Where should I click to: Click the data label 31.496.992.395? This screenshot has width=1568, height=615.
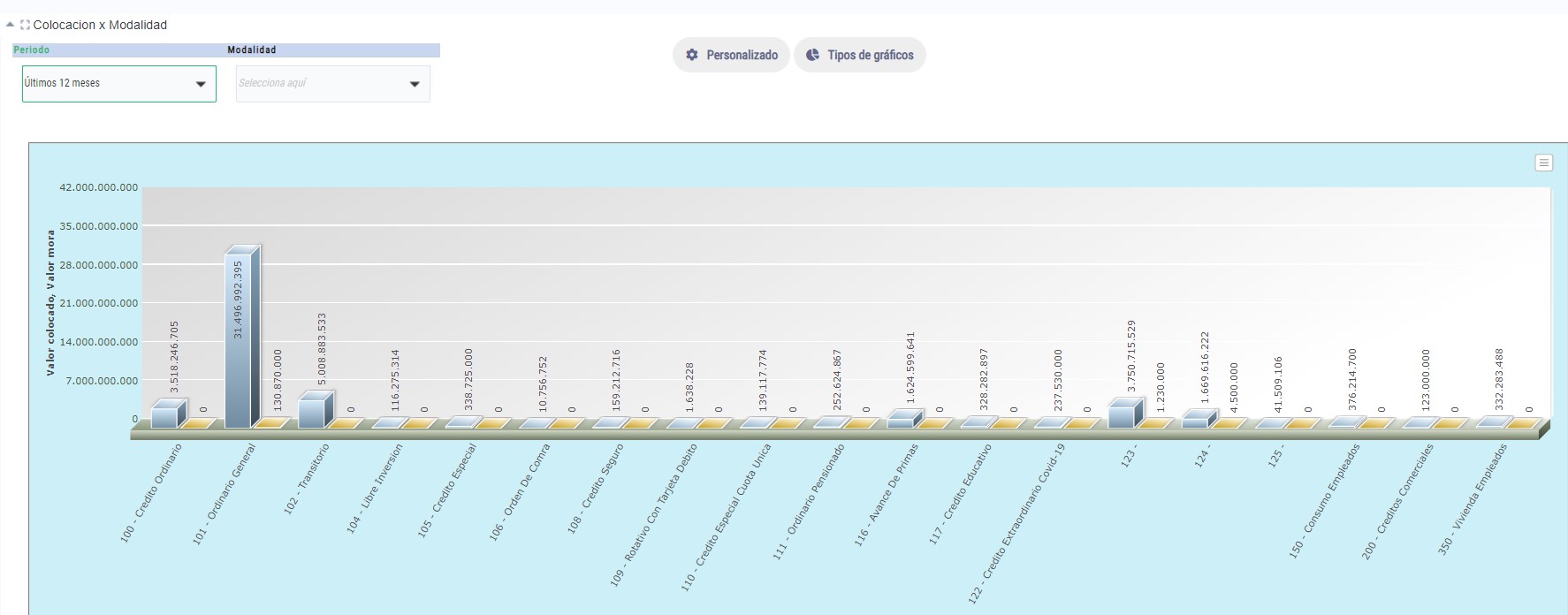238,300
